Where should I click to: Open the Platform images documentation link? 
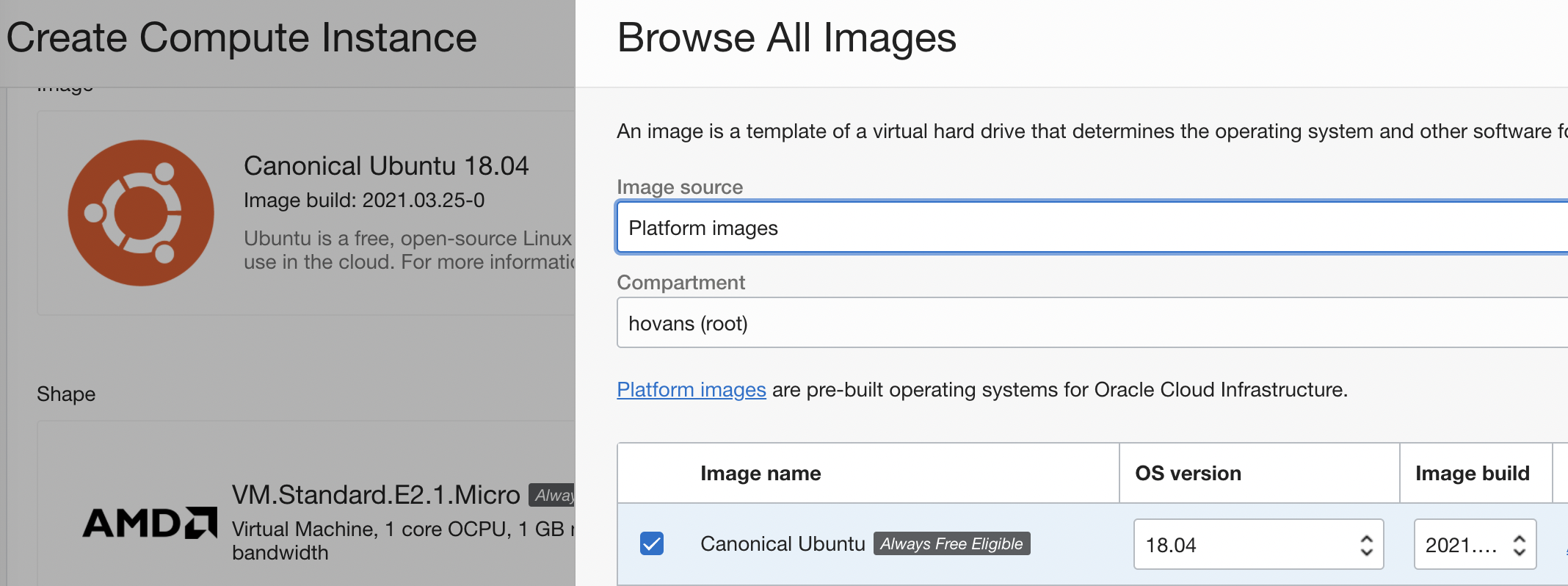pyautogui.click(x=692, y=389)
